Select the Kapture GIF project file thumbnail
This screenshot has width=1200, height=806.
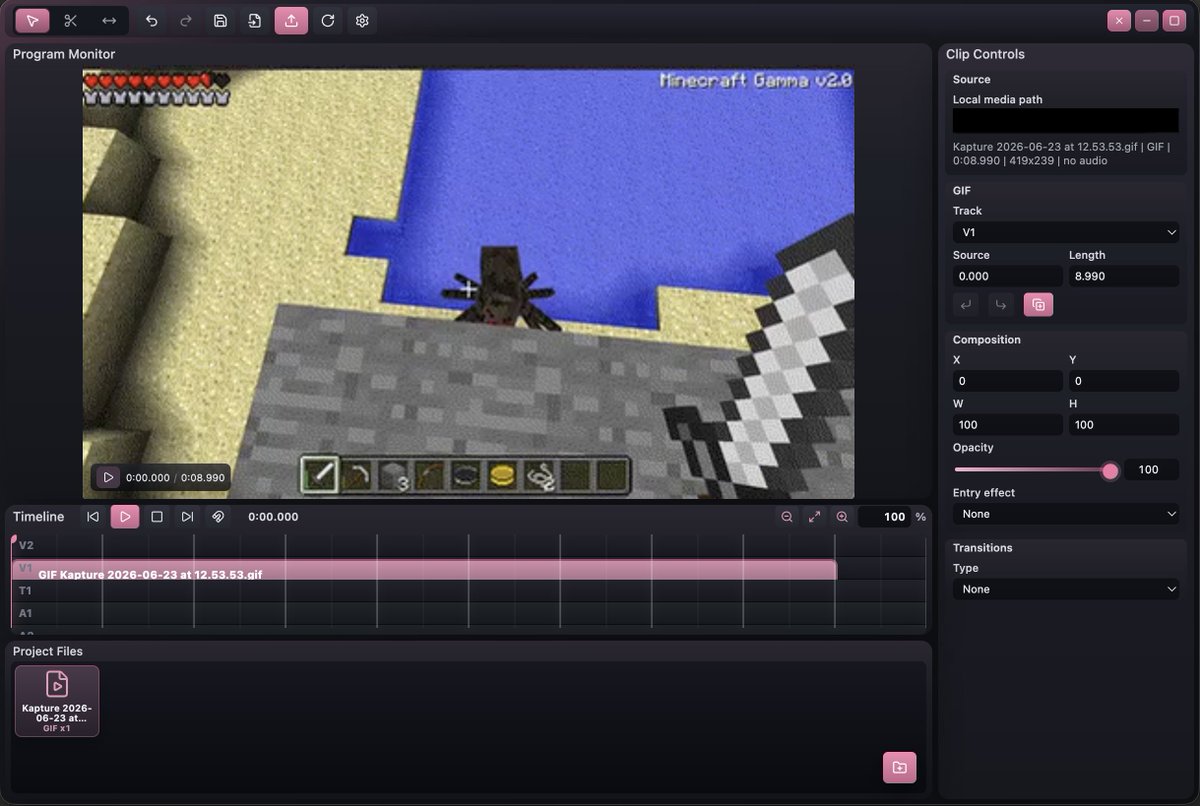click(x=57, y=701)
